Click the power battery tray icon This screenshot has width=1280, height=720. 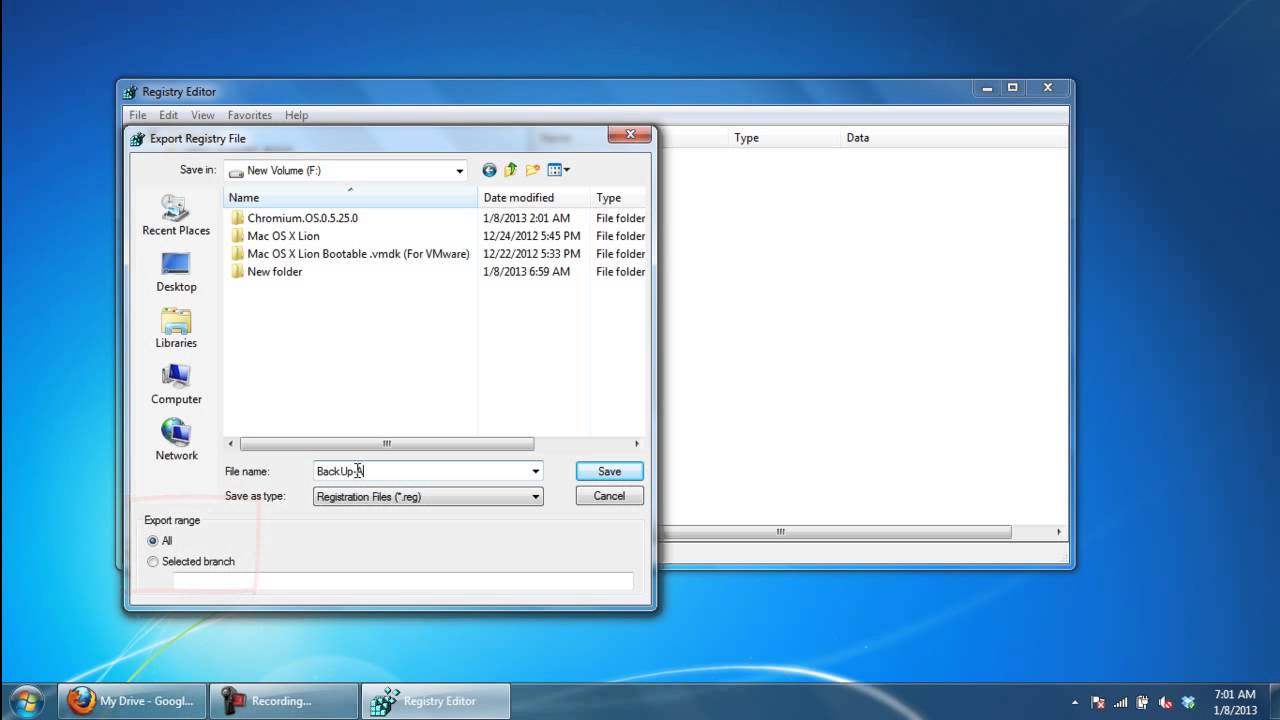click(1143, 702)
